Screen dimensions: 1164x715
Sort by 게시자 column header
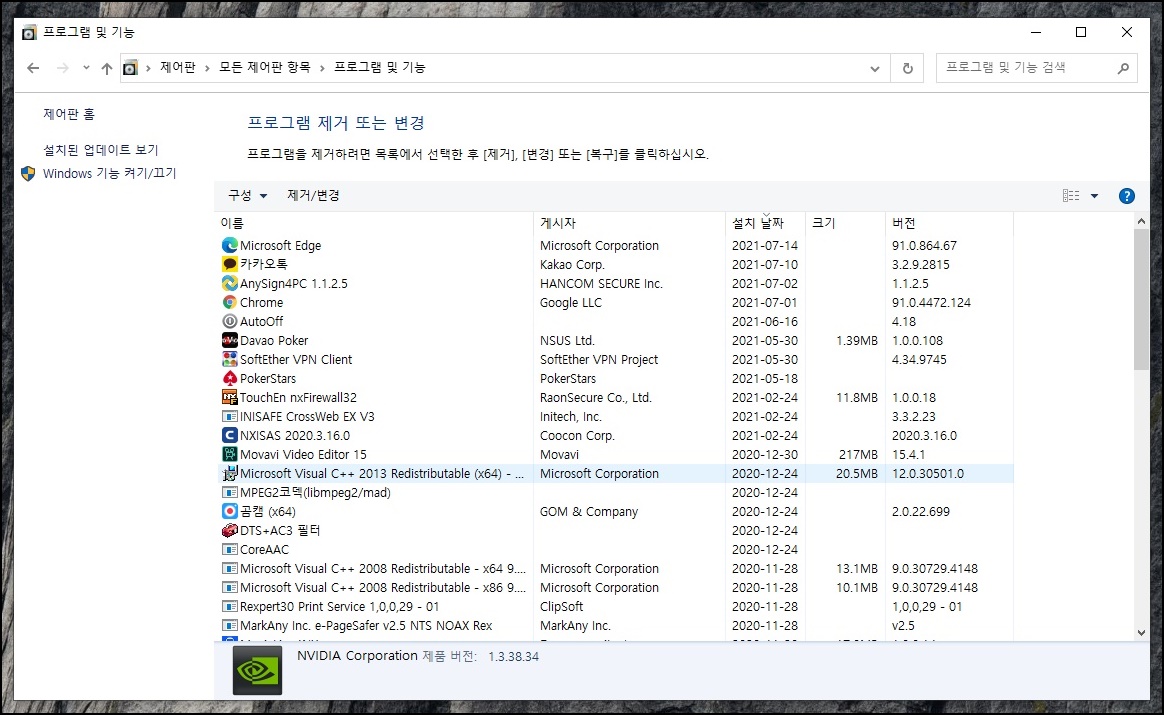630,223
